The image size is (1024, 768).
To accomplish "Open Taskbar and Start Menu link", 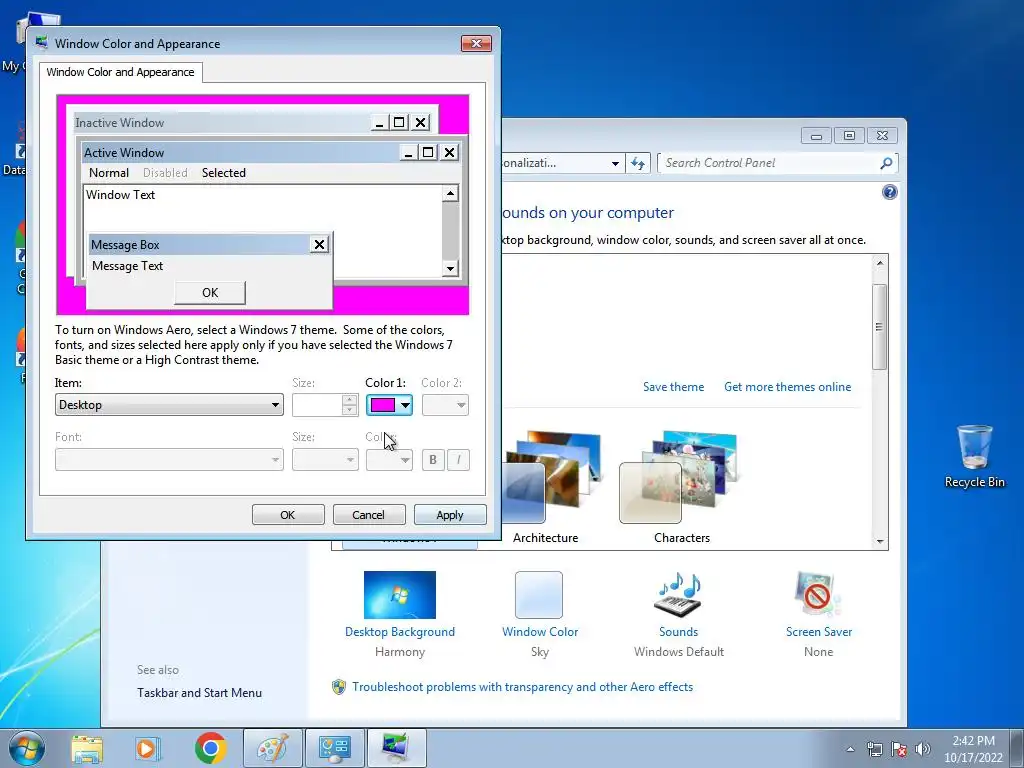I will click(x=199, y=693).
